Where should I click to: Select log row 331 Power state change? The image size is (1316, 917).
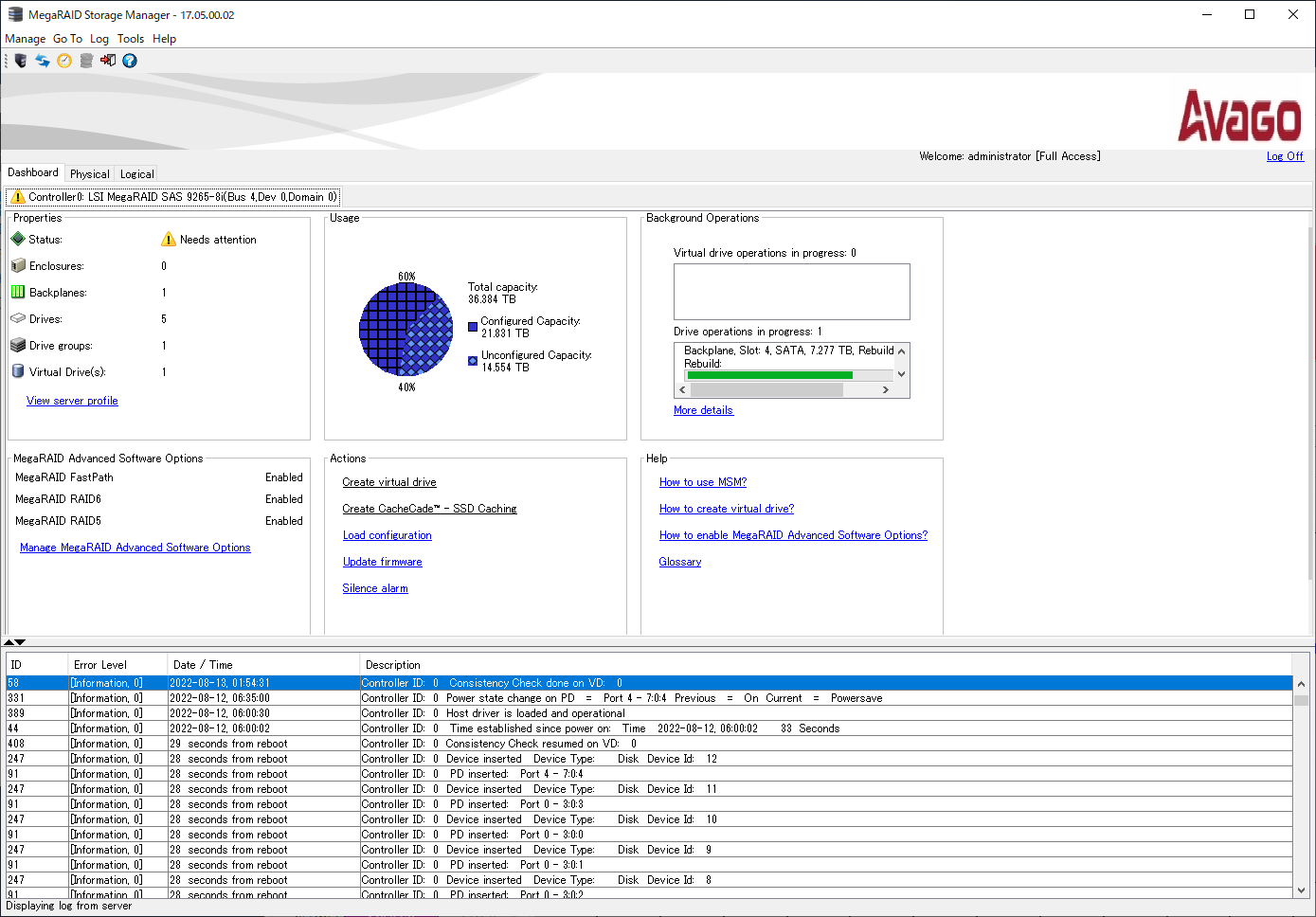649,698
